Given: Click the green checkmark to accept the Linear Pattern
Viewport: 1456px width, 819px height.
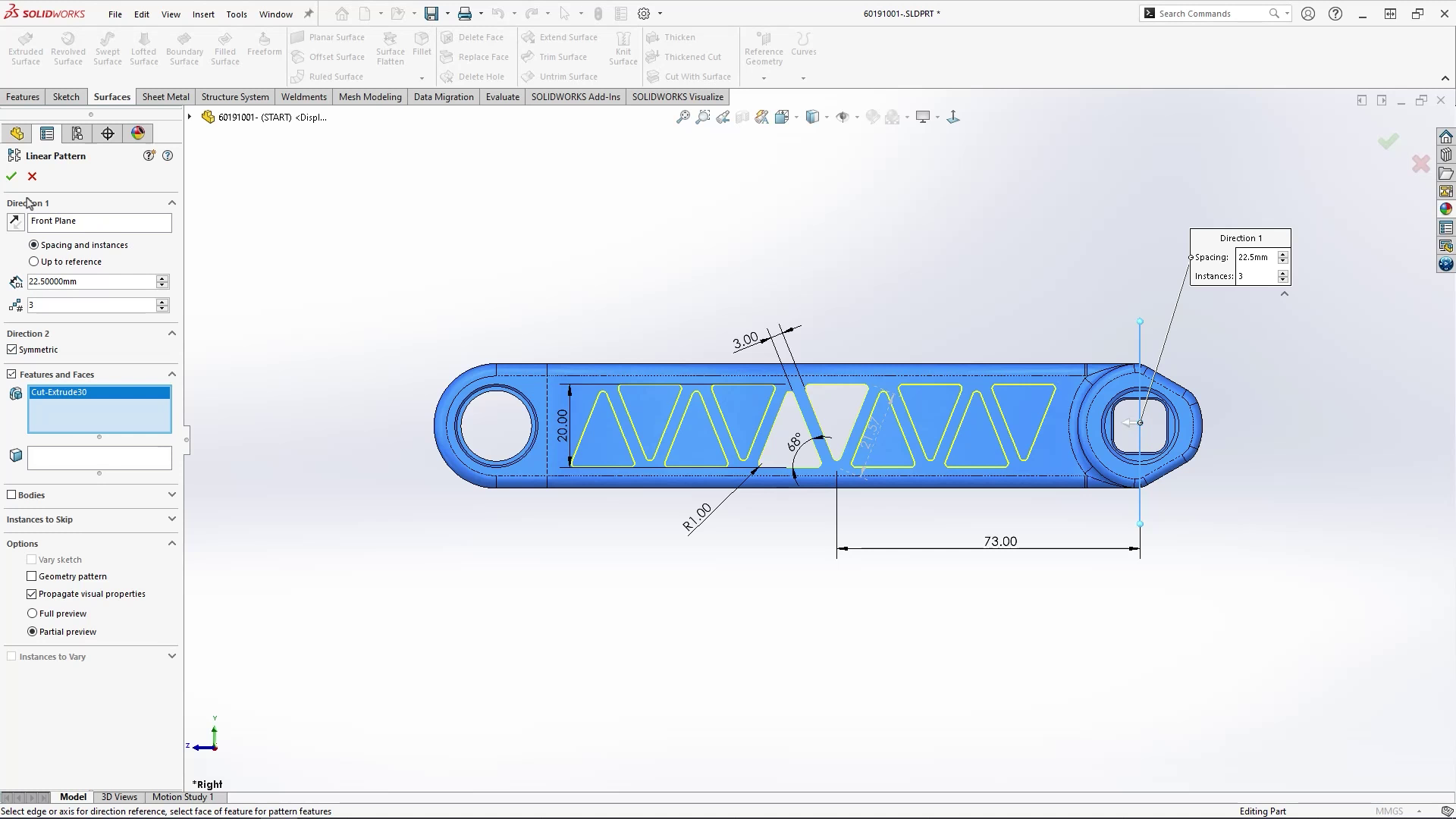Looking at the screenshot, I should (x=11, y=176).
